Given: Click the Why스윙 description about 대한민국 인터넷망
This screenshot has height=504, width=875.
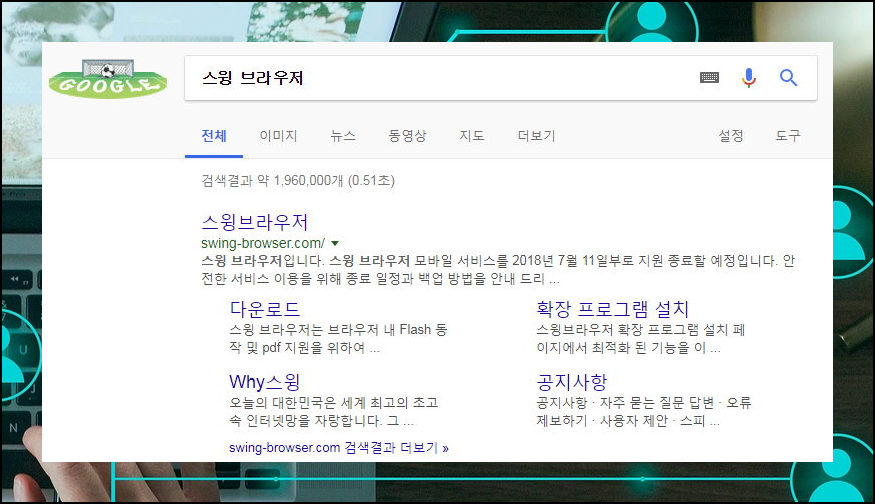Looking at the screenshot, I should (x=334, y=411).
